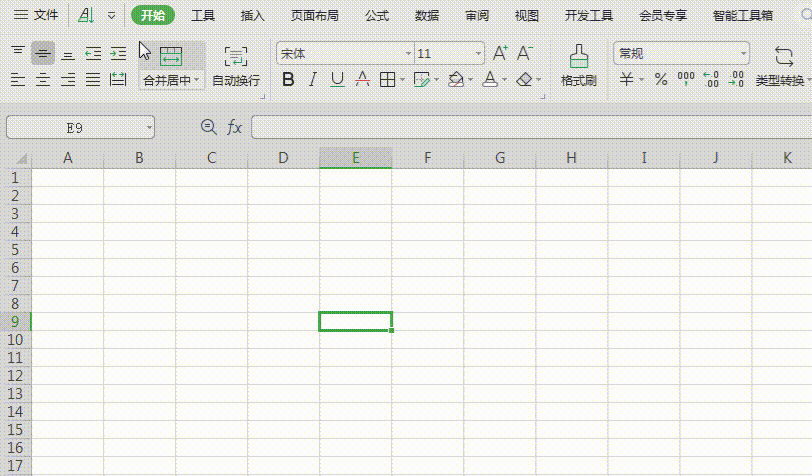Apply percent style format
This screenshot has width=812, height=476.
[x=661, y=79]
